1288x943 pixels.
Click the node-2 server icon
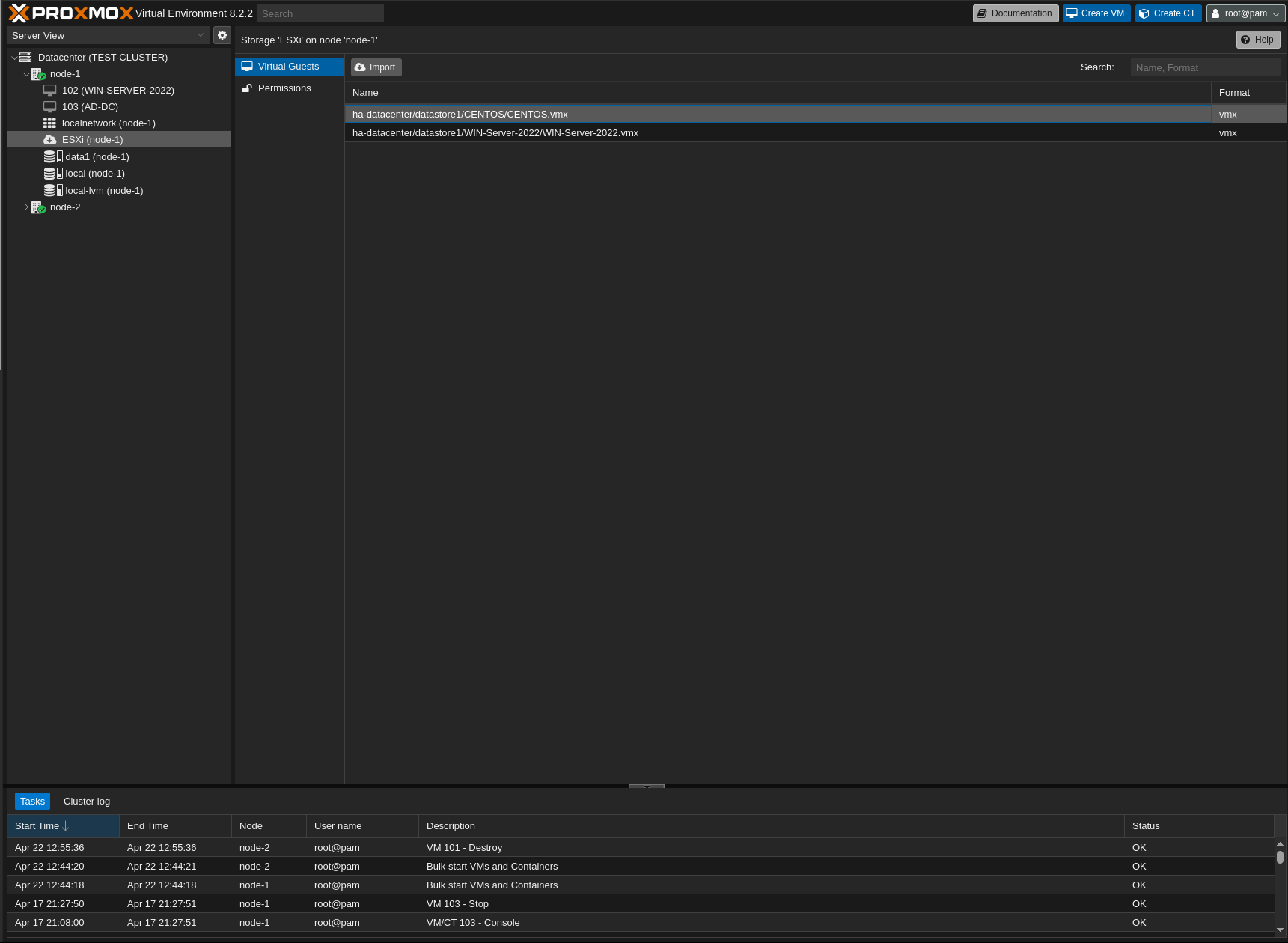tap(38, 207)
